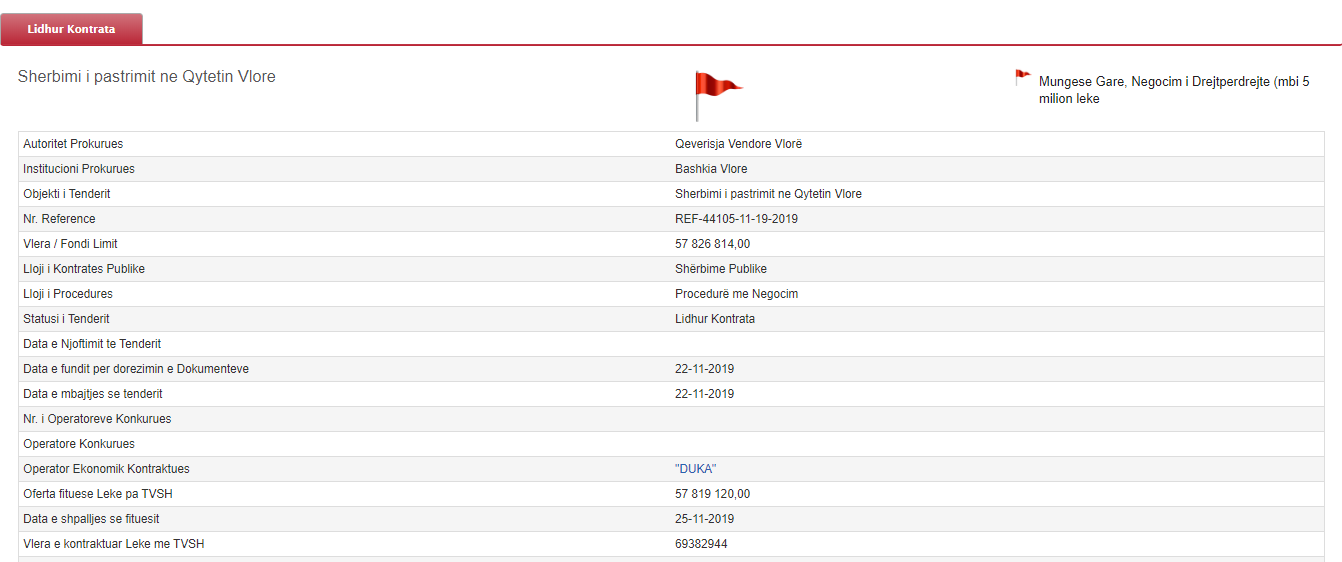The image size is (1342, 562).
Task: Select the contracted value 69382944
Action: point(701,544)
